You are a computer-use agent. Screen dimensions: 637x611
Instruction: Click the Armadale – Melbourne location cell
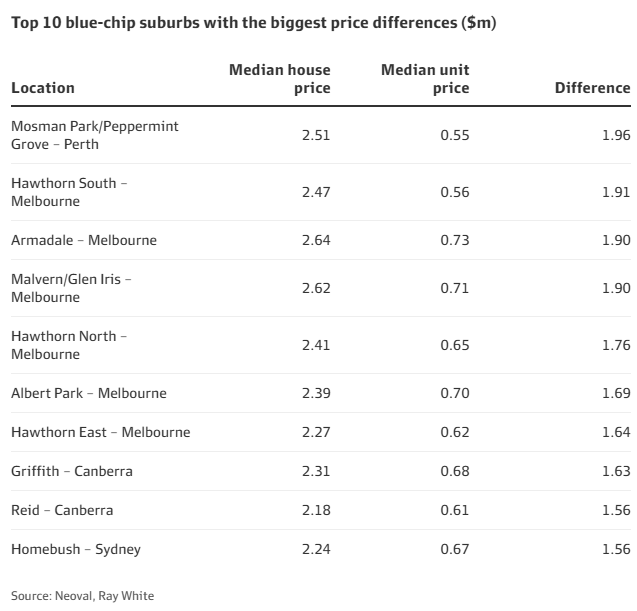tap(84, 240)
